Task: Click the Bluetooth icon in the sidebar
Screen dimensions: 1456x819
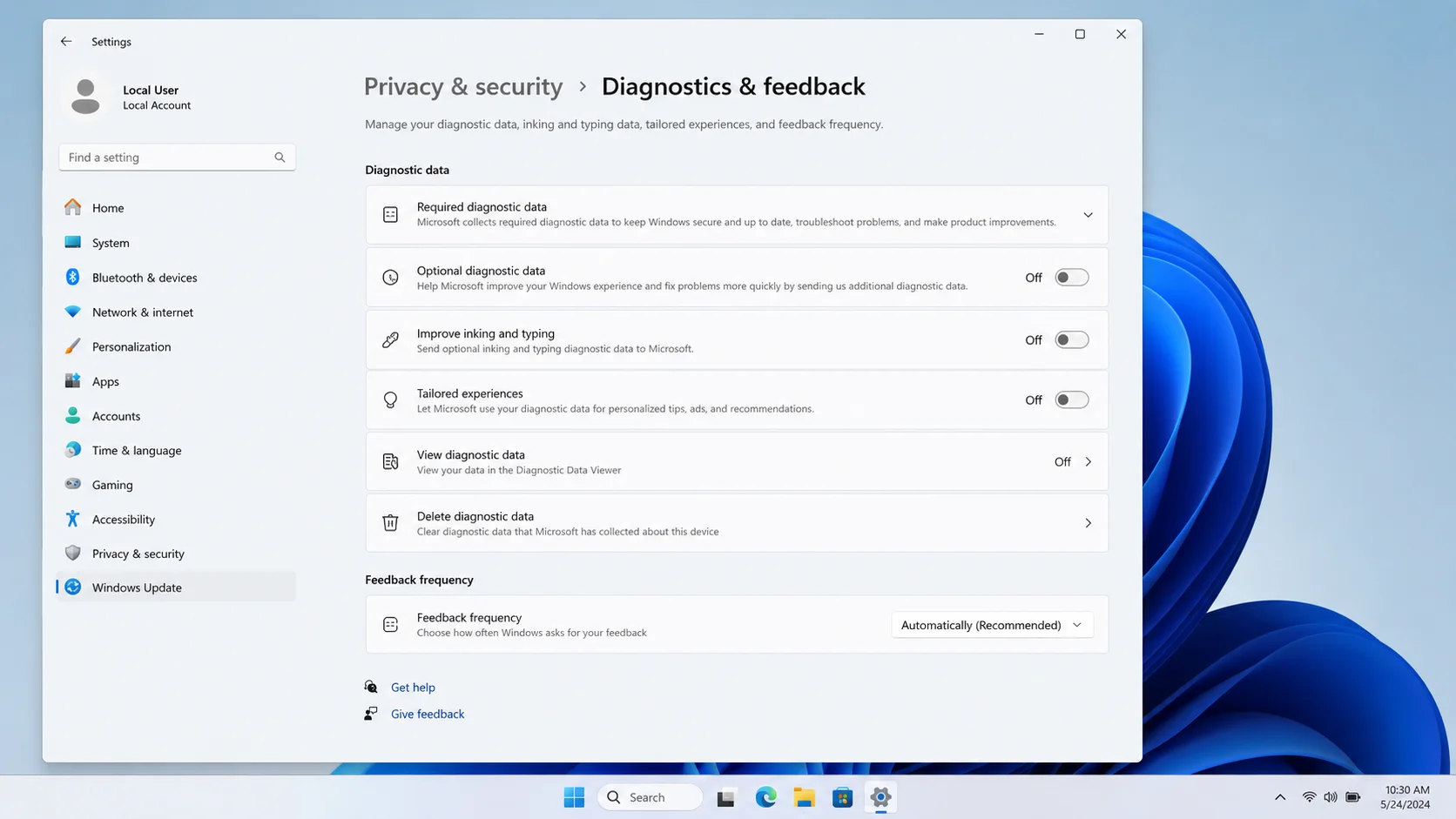Action: pyautogui.click(x=73, y=277)
